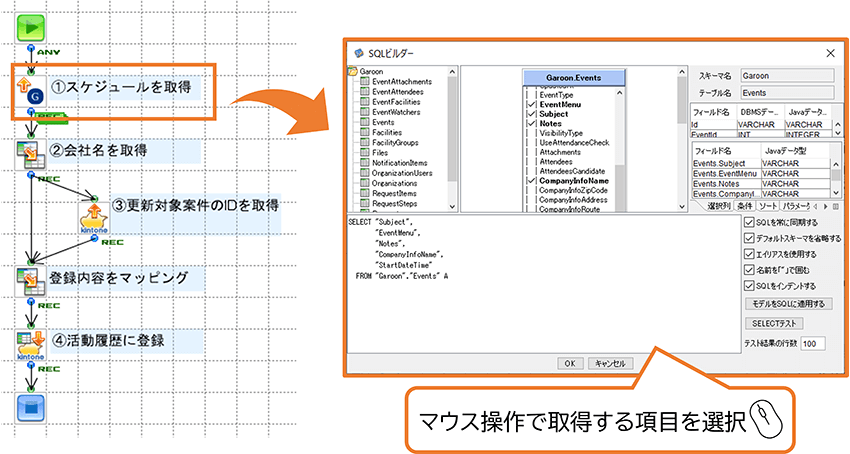
Task: Click the schema tree vertical scrollbar
Action: coord(453,138)
